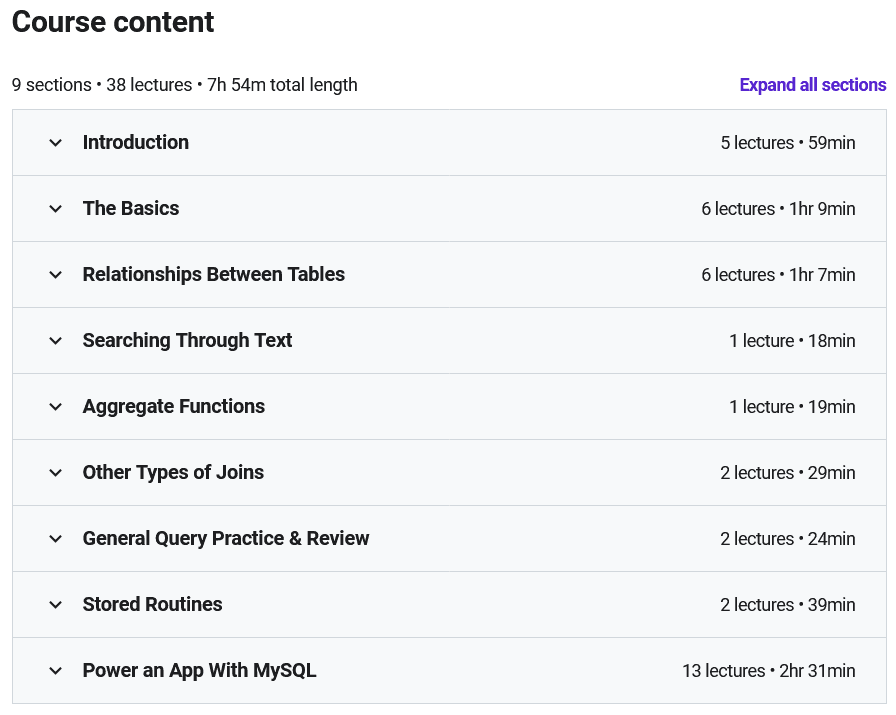
Task: Click the chevron beside Stored Routines
Action: [56, 605]
